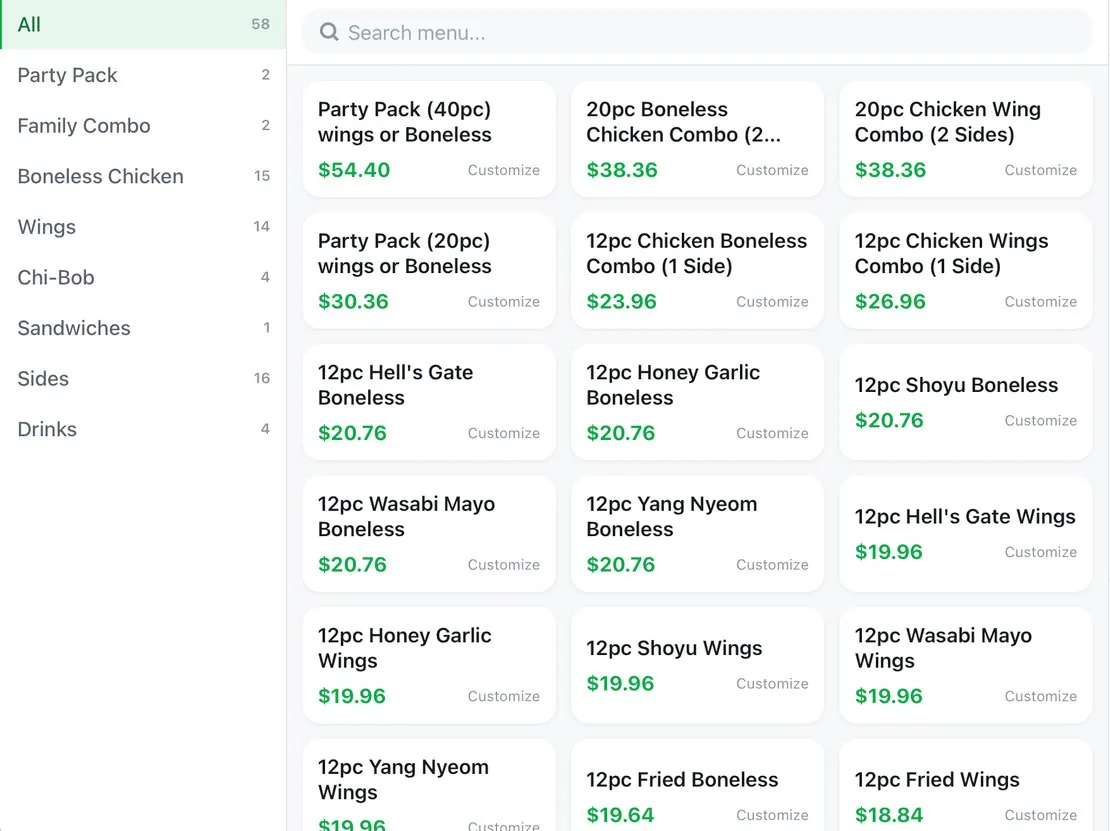
Task: Select the Drinks category
Action: 143,430
